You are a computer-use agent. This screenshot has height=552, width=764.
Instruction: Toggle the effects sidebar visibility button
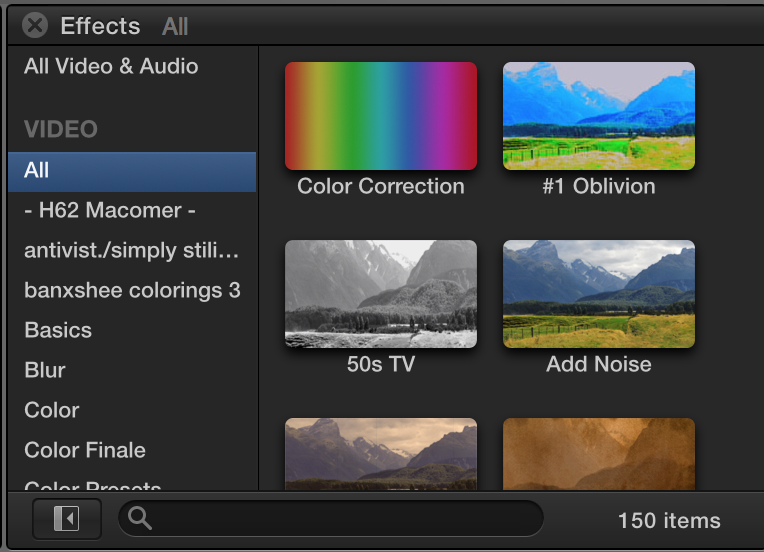click(68, 518)
